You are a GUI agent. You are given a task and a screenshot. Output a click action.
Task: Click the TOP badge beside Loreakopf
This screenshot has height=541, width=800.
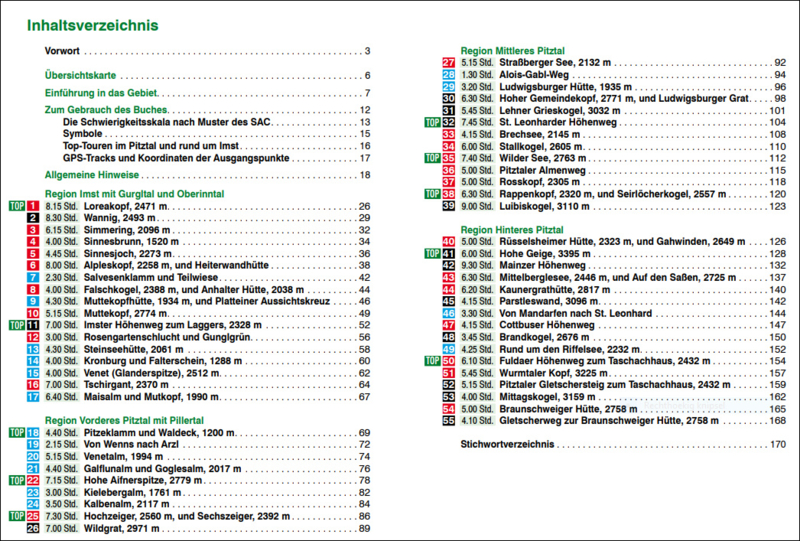click(17, 206)
